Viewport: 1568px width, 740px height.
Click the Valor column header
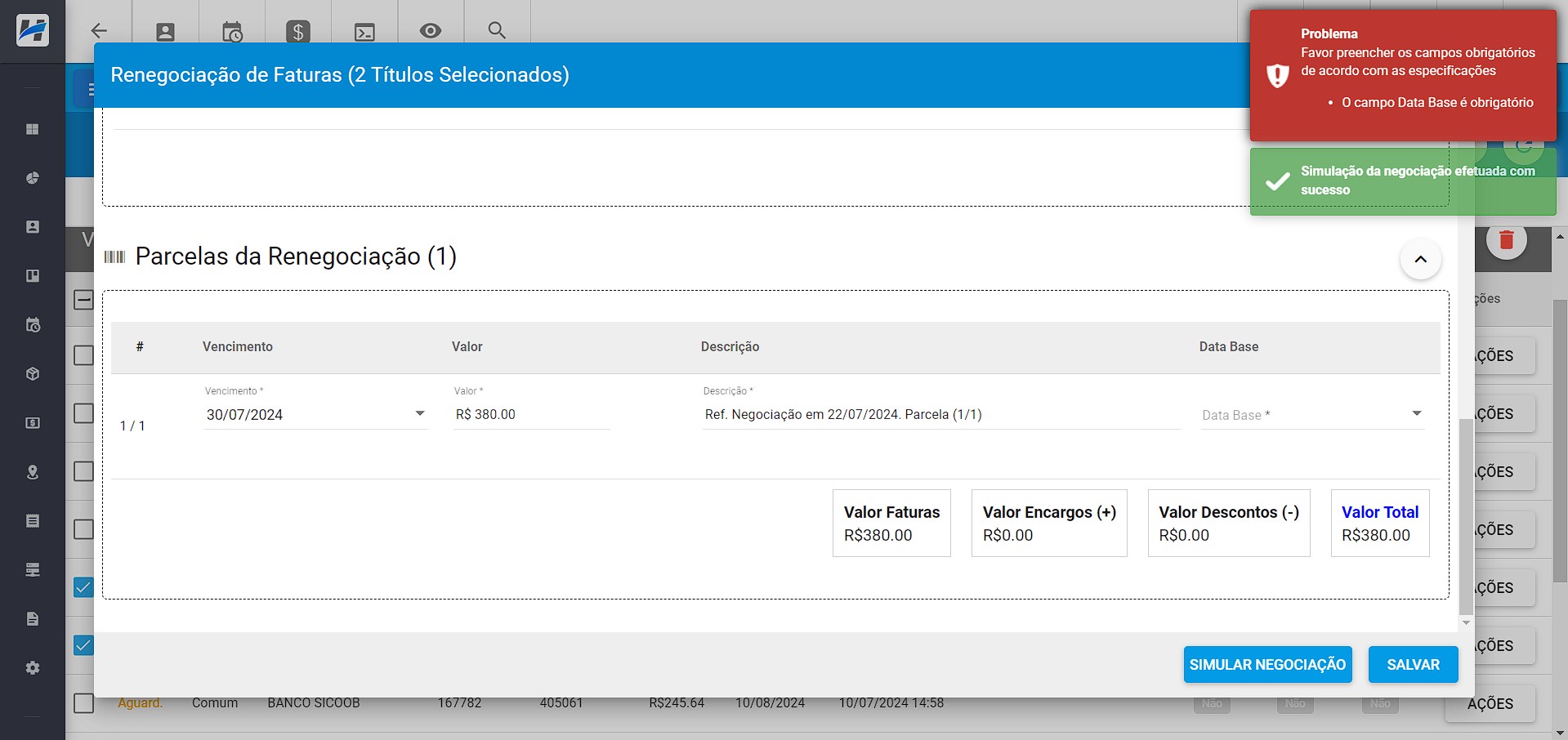coord(467,347)
